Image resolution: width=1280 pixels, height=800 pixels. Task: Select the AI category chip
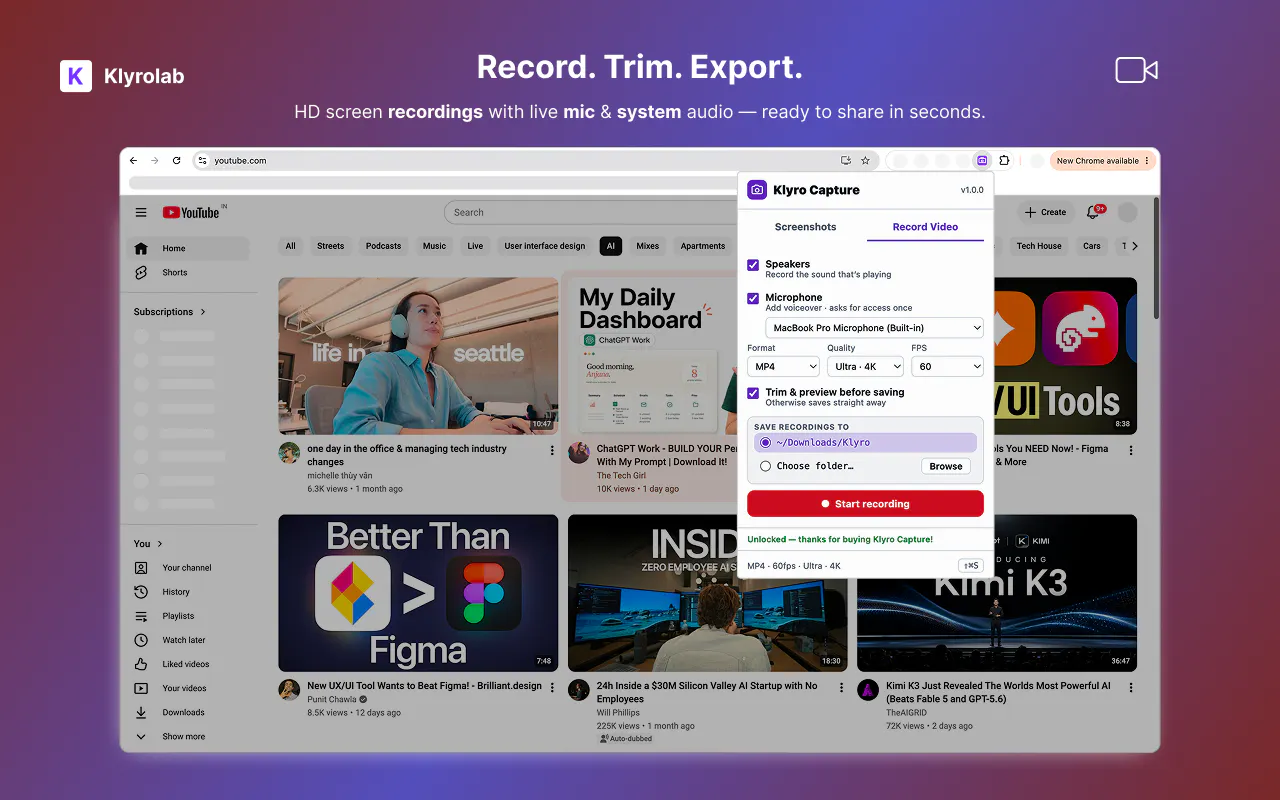tap(609, 246)
